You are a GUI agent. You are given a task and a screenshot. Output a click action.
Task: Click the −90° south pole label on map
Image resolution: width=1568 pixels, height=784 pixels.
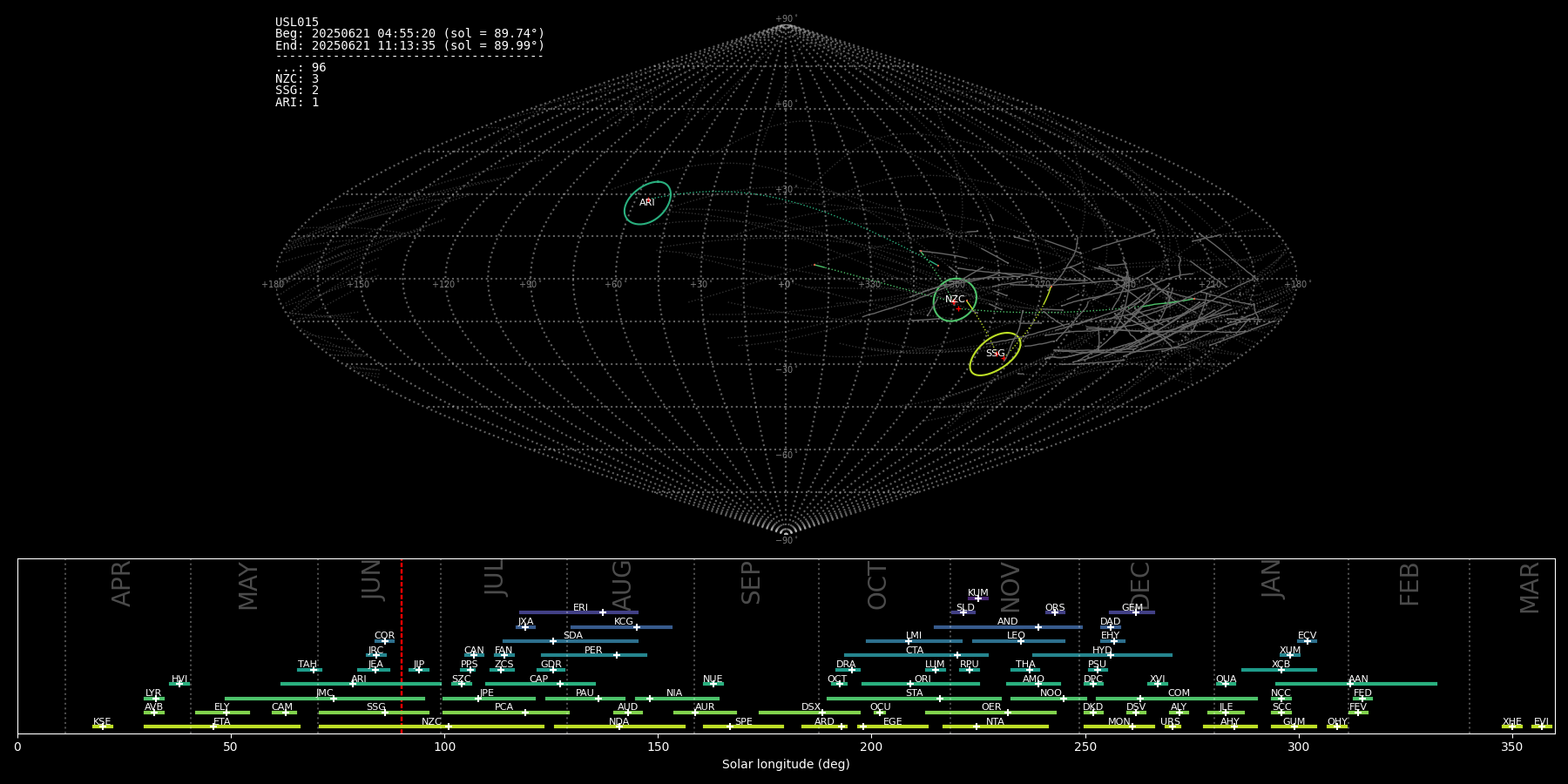[x=786, y=541]
